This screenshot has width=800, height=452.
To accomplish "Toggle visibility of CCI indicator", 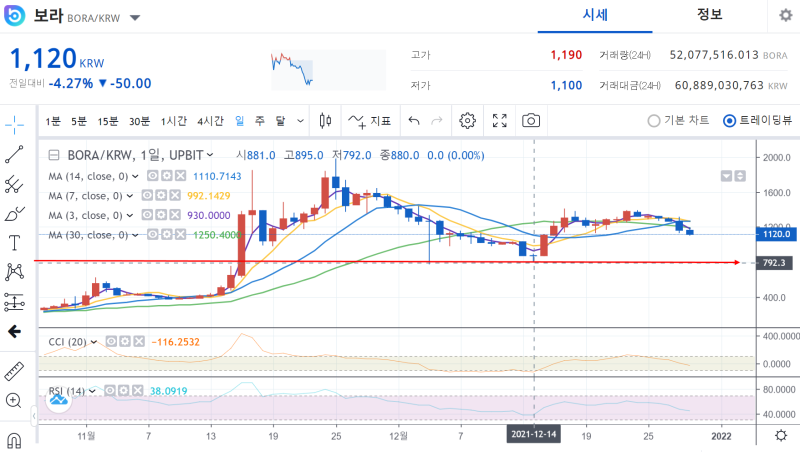I will (x=111, y=341).
